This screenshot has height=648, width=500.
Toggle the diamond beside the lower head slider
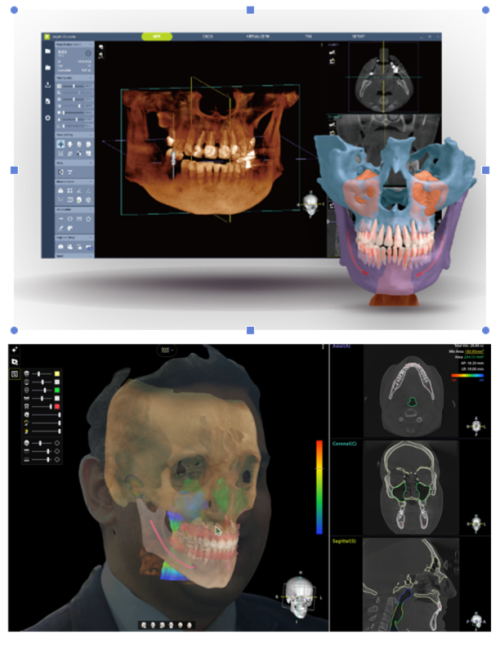tap(57, 443)
